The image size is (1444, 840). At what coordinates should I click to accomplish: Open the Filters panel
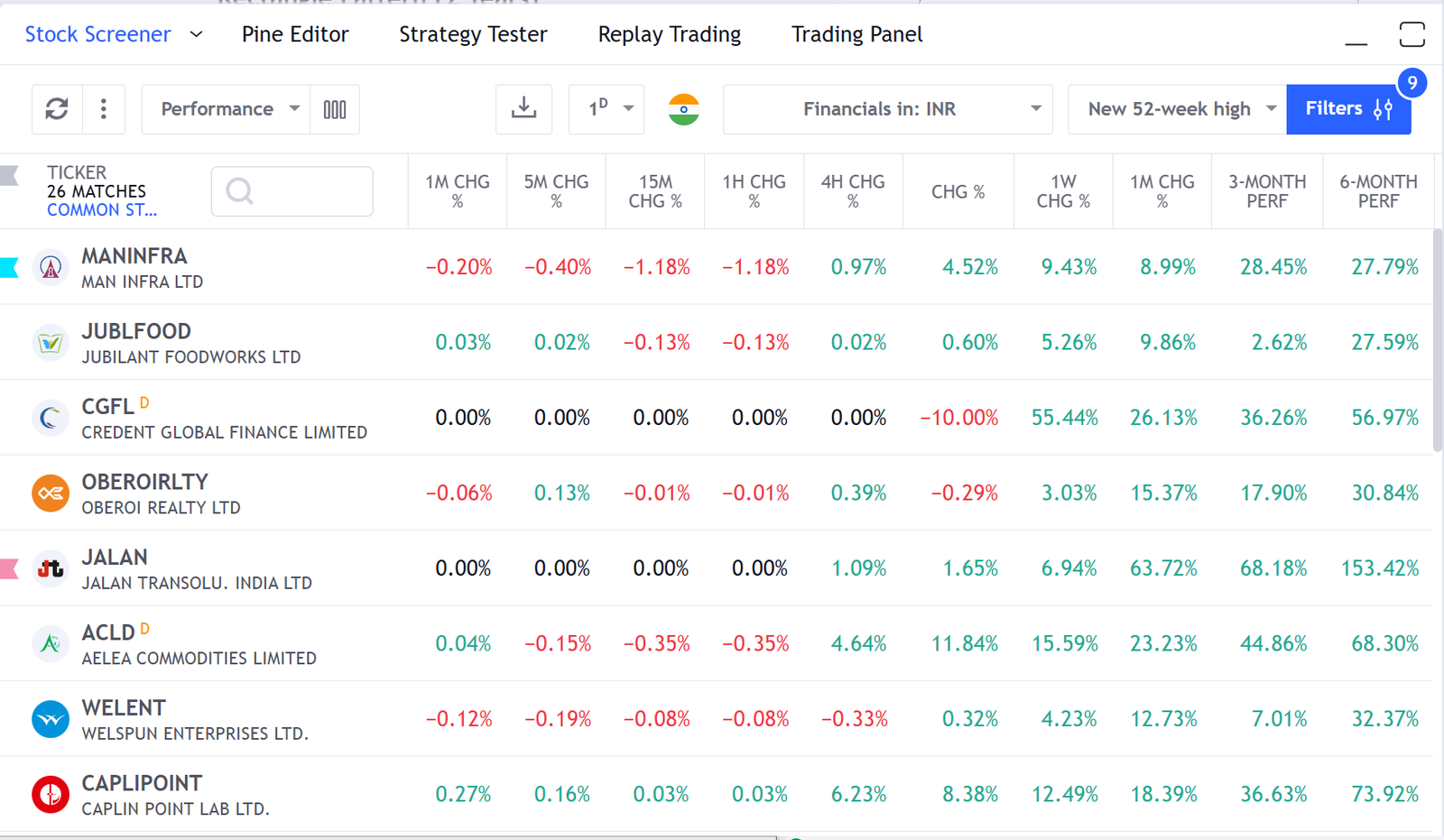pos(1348,108)
